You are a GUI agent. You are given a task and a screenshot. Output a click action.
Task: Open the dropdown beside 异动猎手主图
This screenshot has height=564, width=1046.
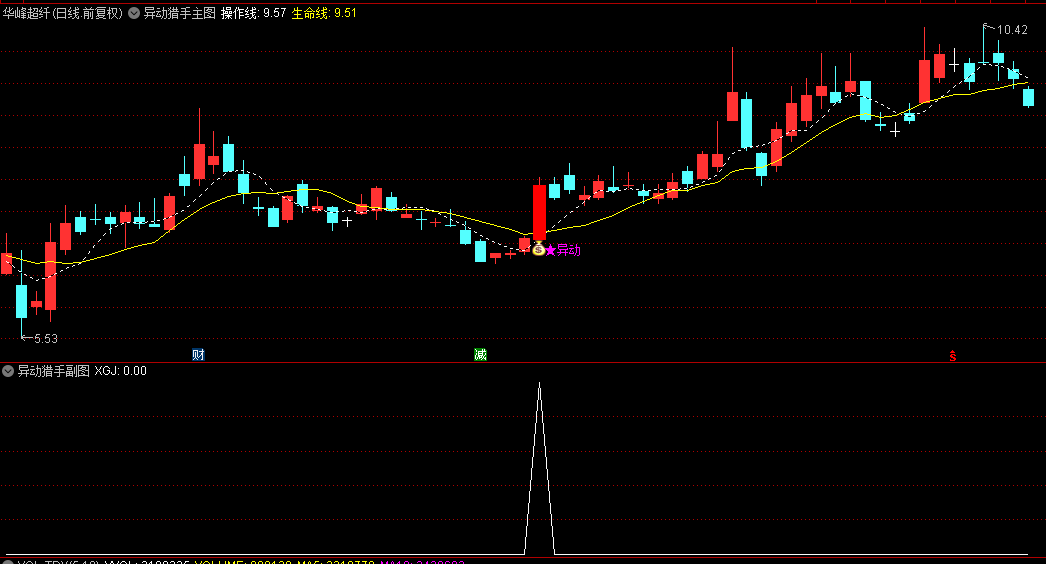pos(133,13)
